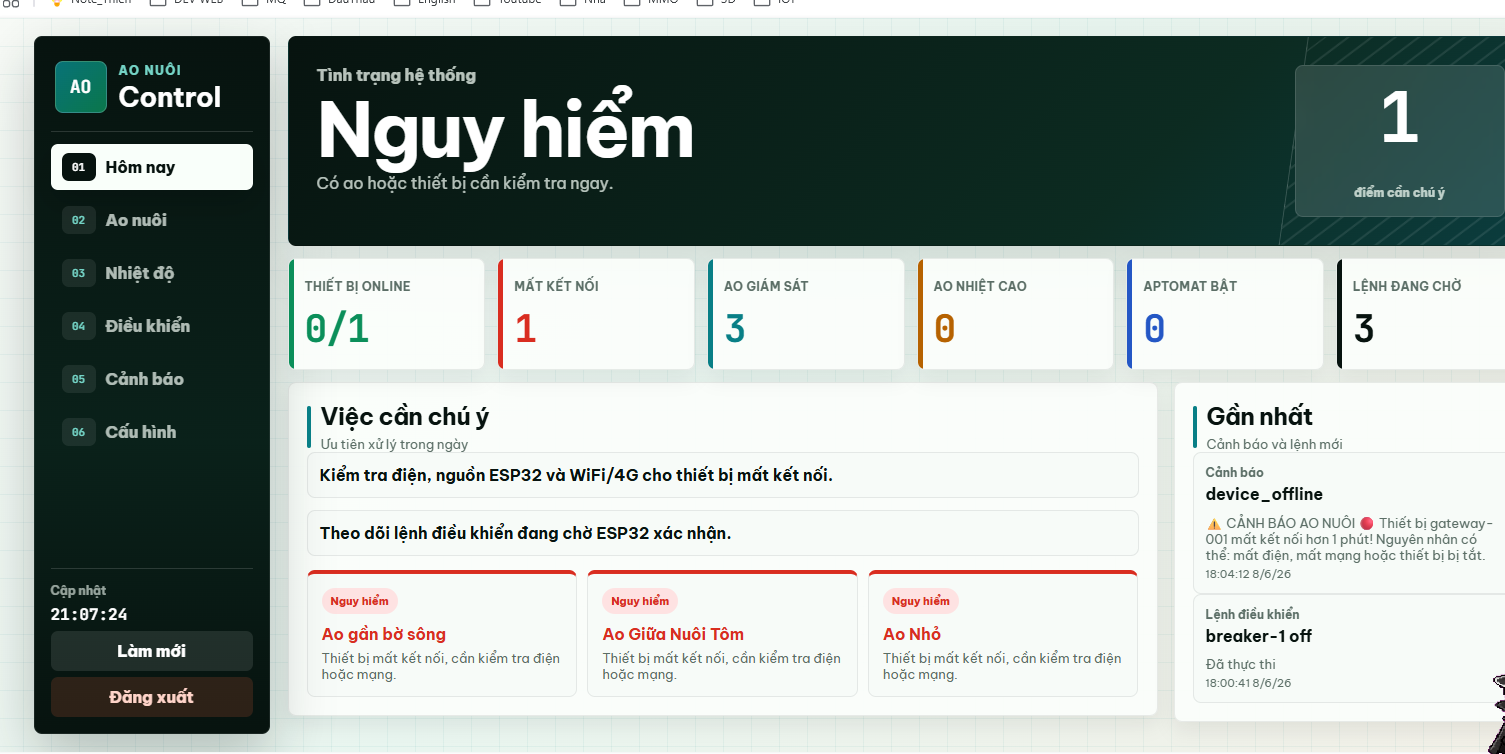Click the Làm mới refresh button

pos(152,651)
